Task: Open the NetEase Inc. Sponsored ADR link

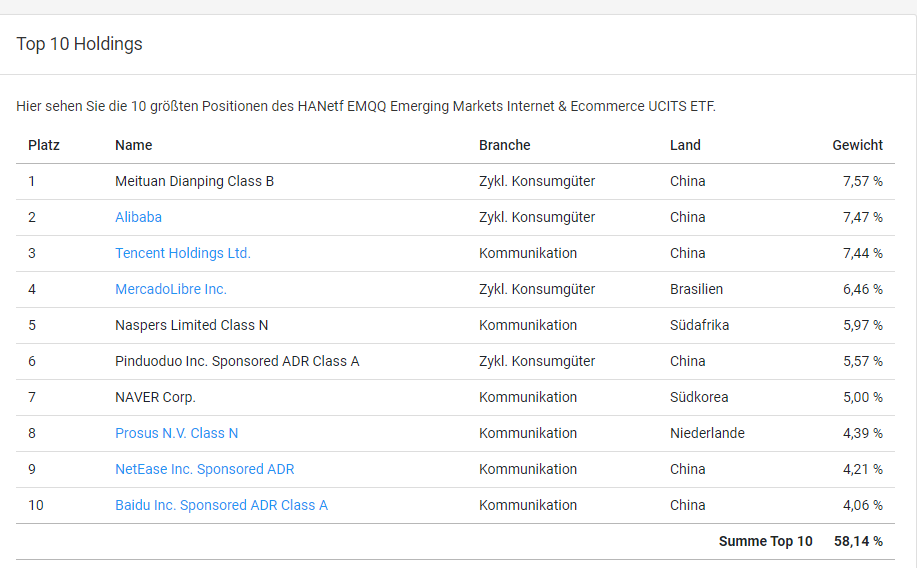Action: (x=204, y=469)
